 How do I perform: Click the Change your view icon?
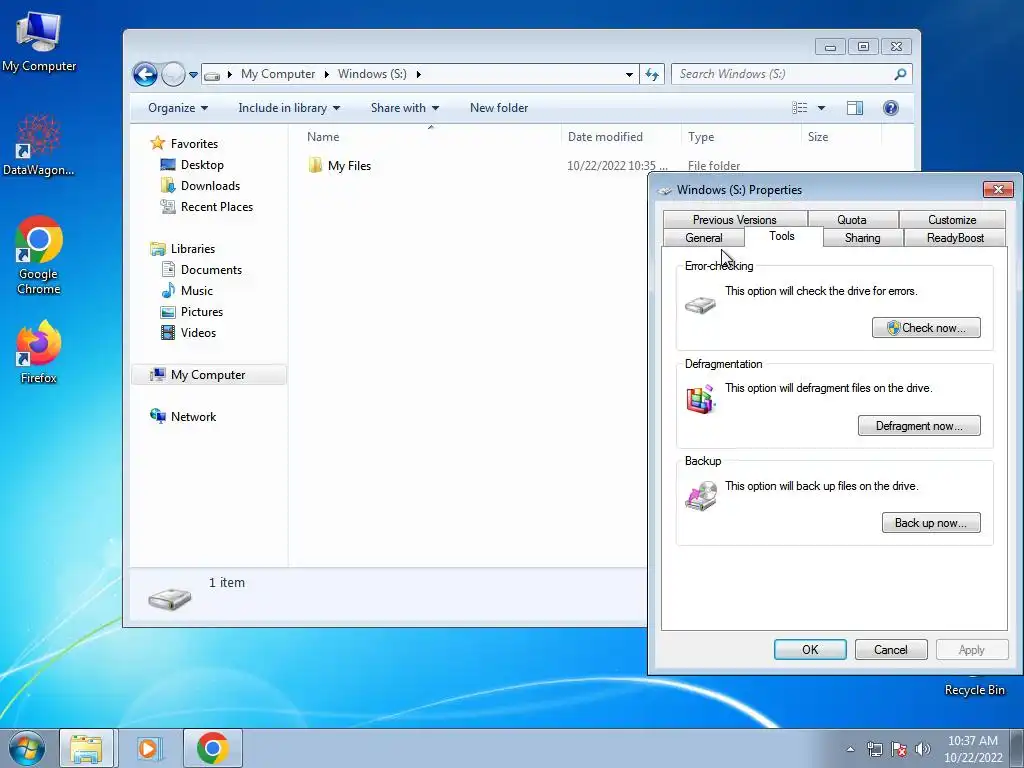[799, 108]
